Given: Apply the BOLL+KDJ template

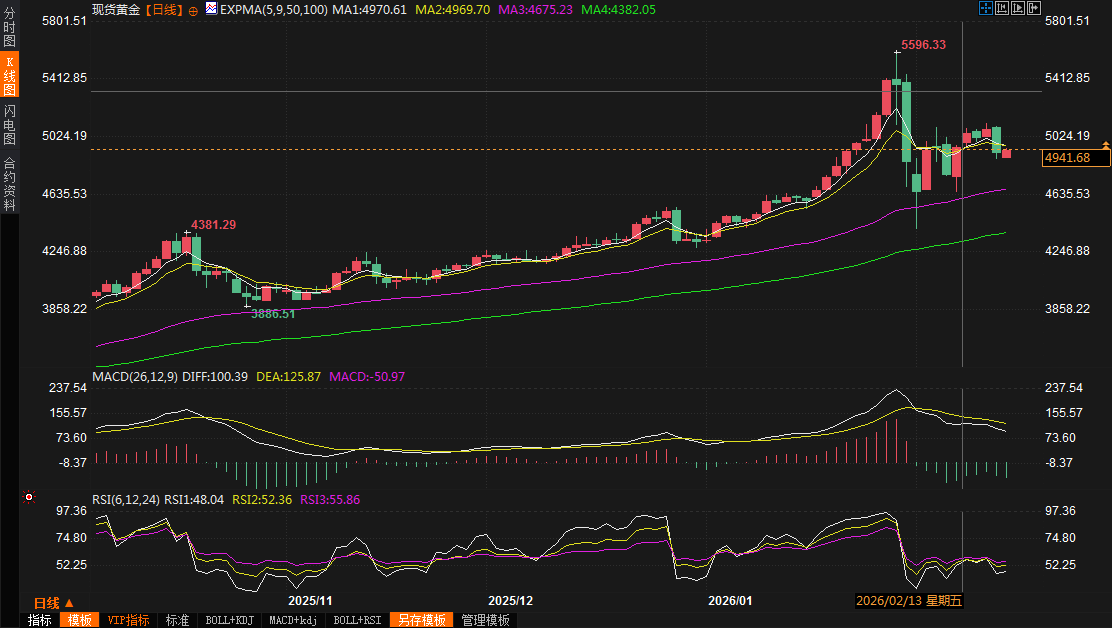Looking at the screenshot, I should (x=229, y=620).
